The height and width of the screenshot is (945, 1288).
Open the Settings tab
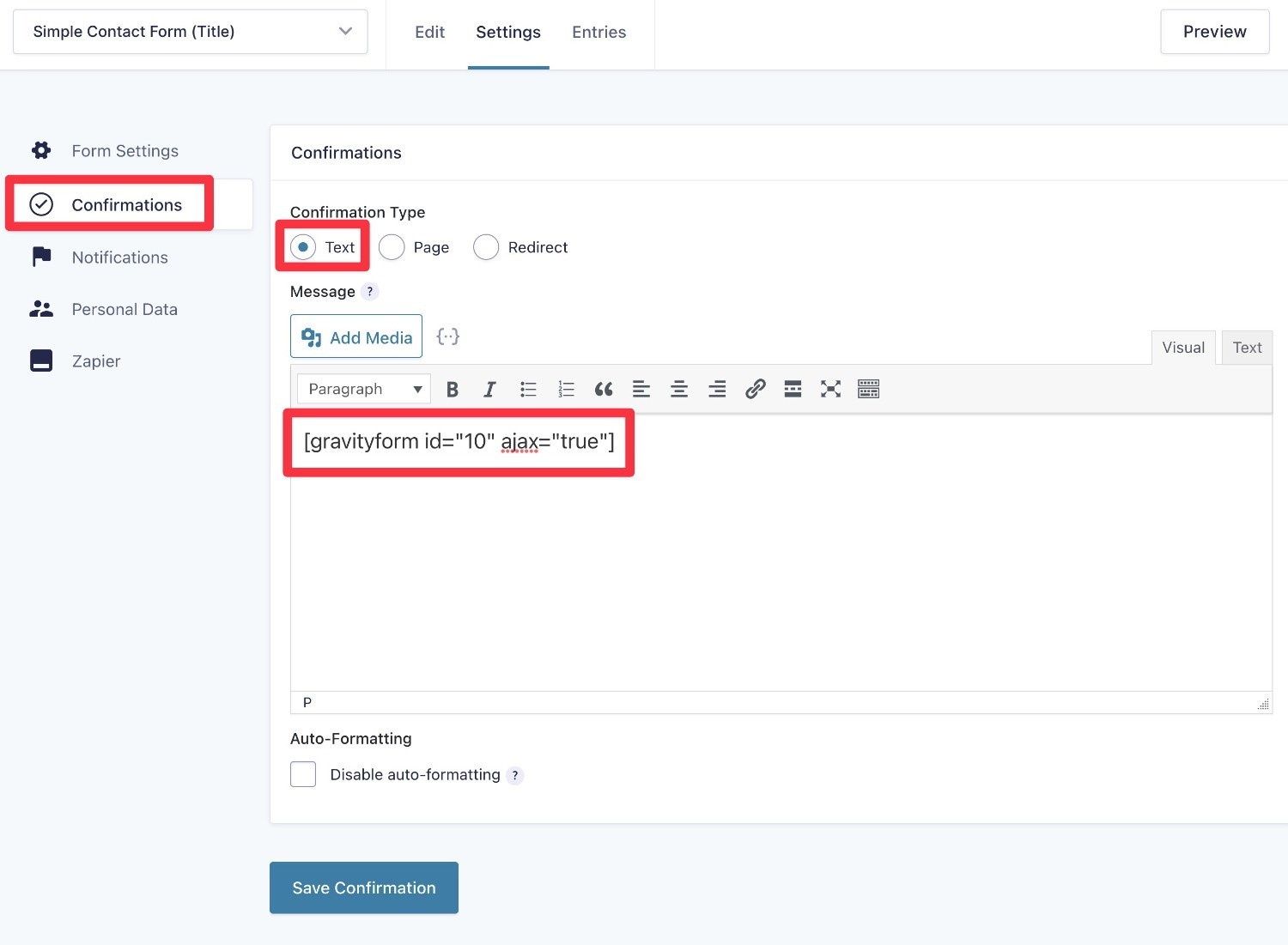click(508, 33)
